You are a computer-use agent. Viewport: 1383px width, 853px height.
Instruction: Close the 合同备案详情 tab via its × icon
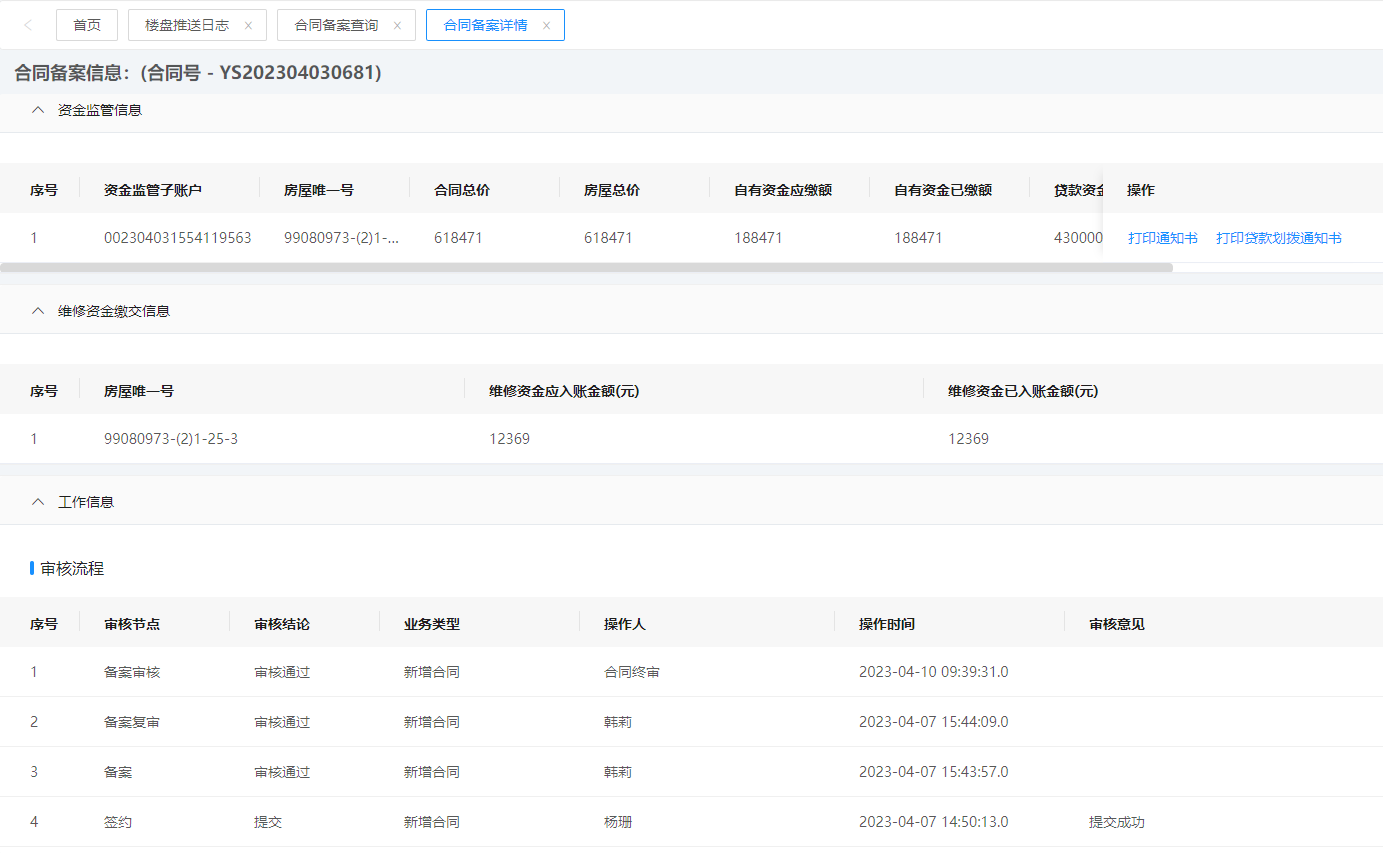[x=546, y=24]
